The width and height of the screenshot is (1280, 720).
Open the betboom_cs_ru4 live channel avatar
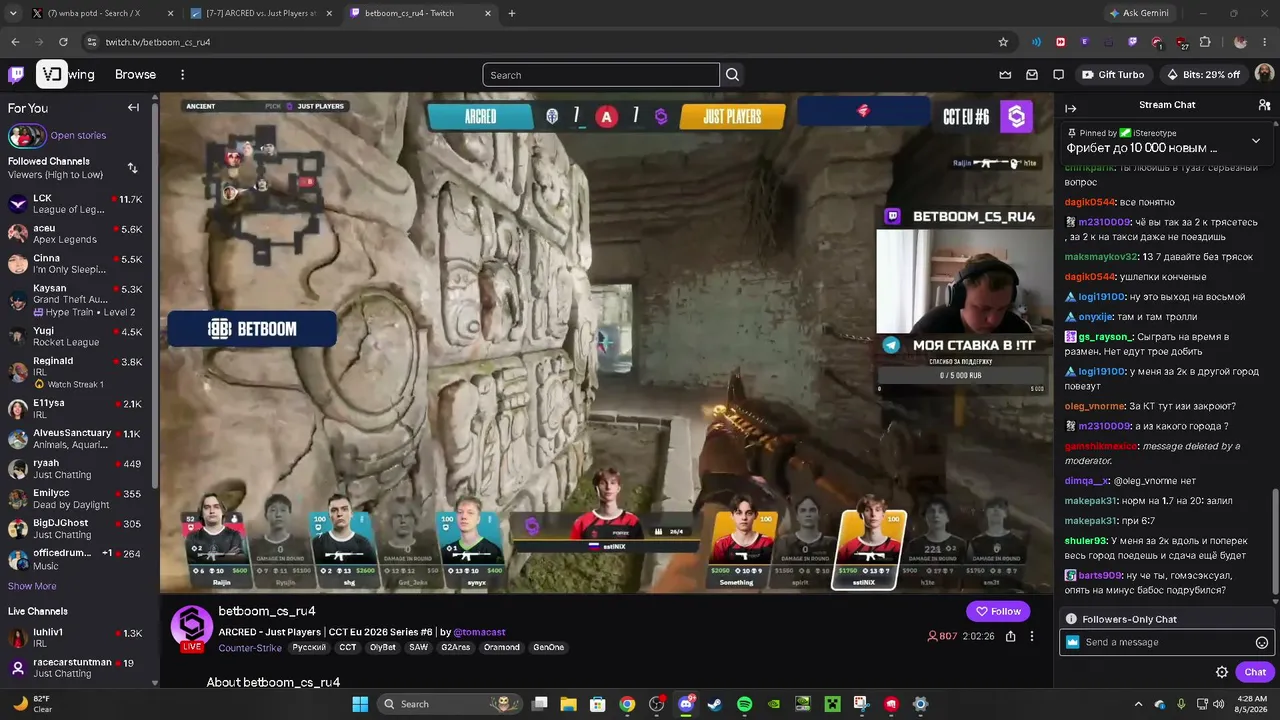(x=191, y=627)
